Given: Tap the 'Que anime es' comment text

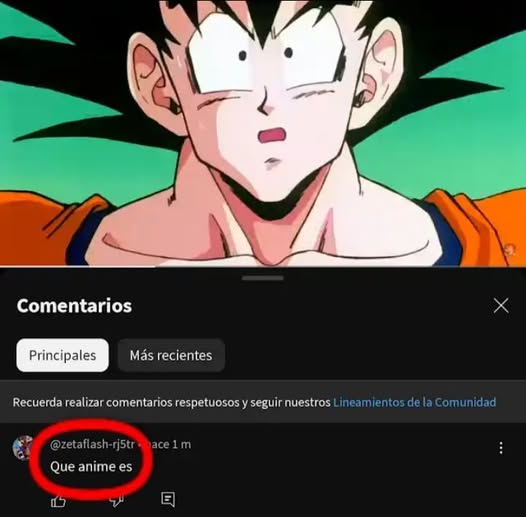Looking at the screenshot, I should coord(91,467).
